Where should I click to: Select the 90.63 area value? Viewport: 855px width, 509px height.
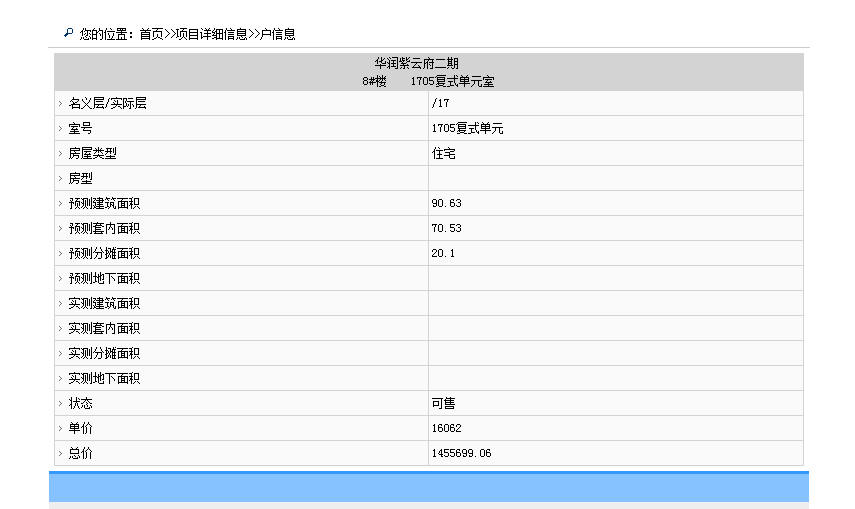[446, 203]
